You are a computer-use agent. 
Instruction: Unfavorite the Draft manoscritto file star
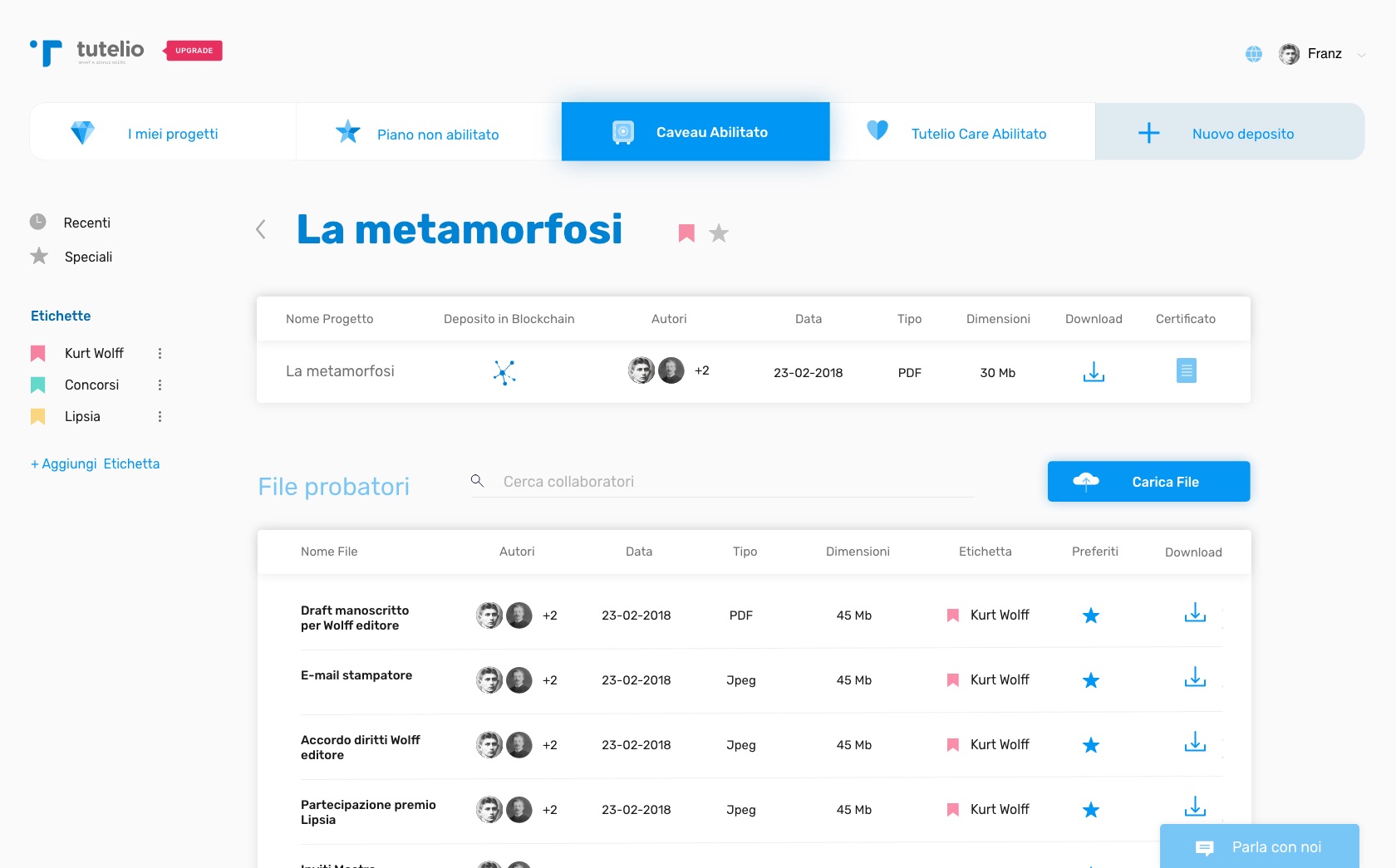[x=1091, y=615]
